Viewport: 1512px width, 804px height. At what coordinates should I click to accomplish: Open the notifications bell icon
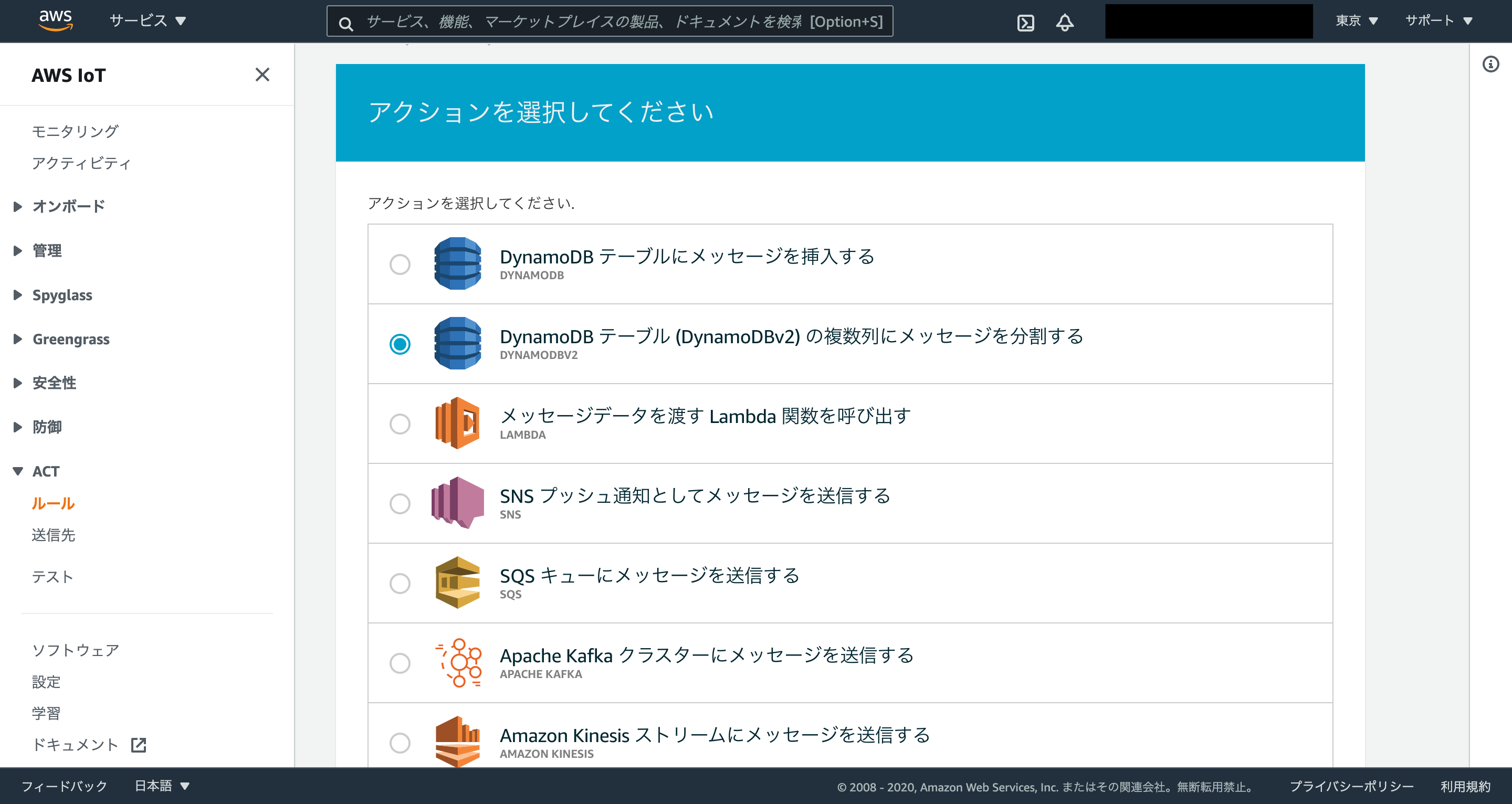(1064, 22)
